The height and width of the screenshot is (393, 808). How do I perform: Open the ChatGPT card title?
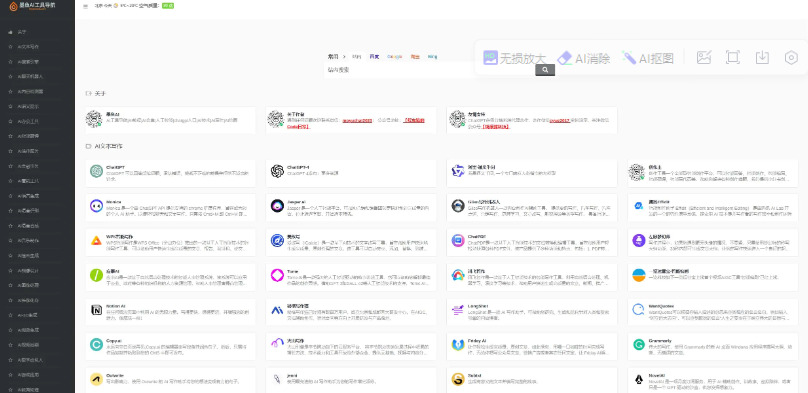pos(115,167)
